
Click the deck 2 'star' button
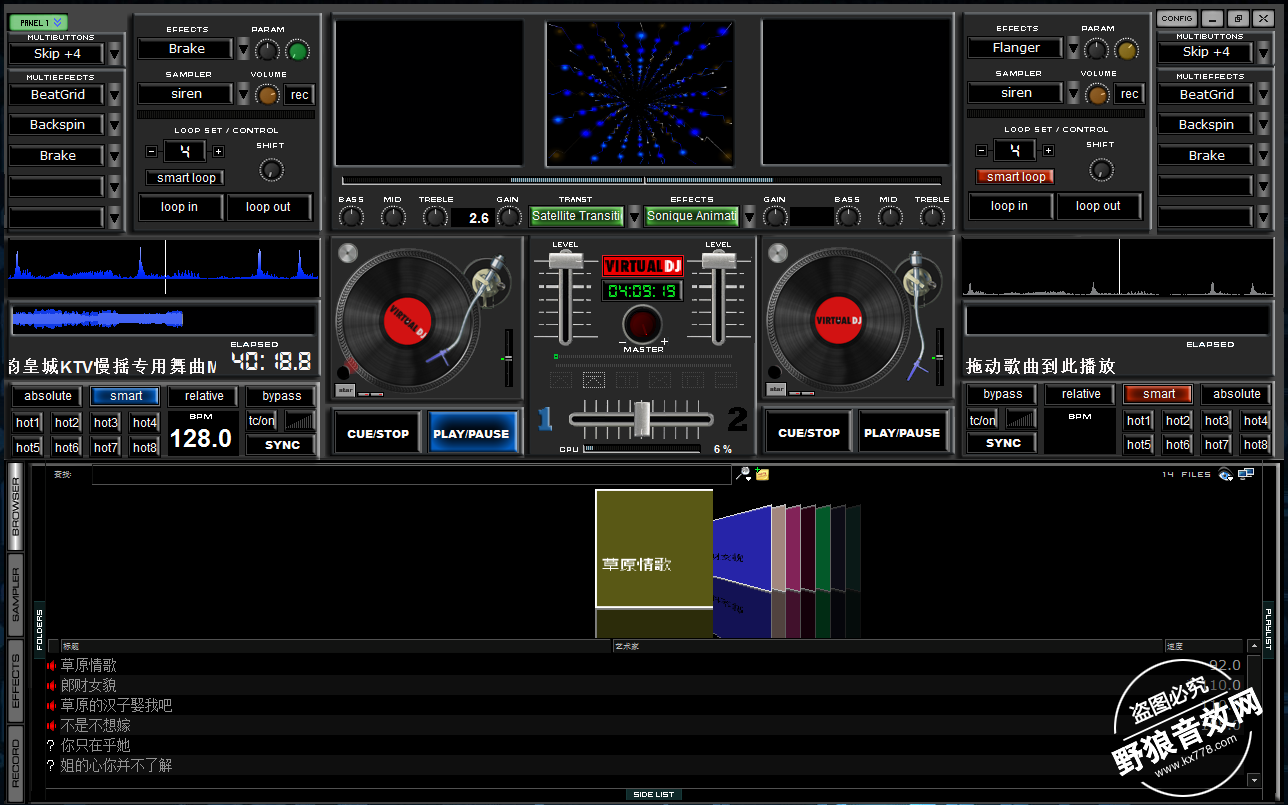(776, 389)
